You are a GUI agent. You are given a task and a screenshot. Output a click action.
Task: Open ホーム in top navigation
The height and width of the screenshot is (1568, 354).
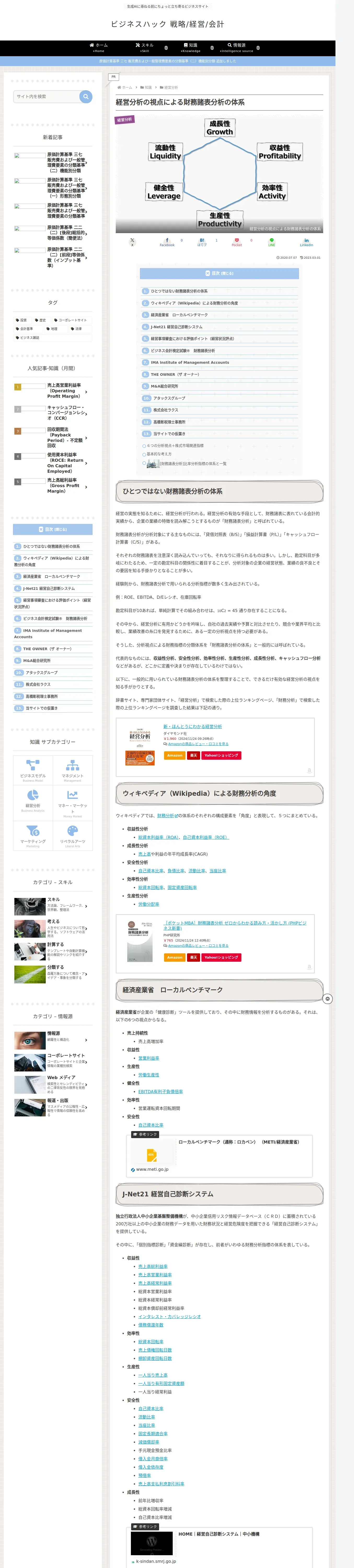98,48
